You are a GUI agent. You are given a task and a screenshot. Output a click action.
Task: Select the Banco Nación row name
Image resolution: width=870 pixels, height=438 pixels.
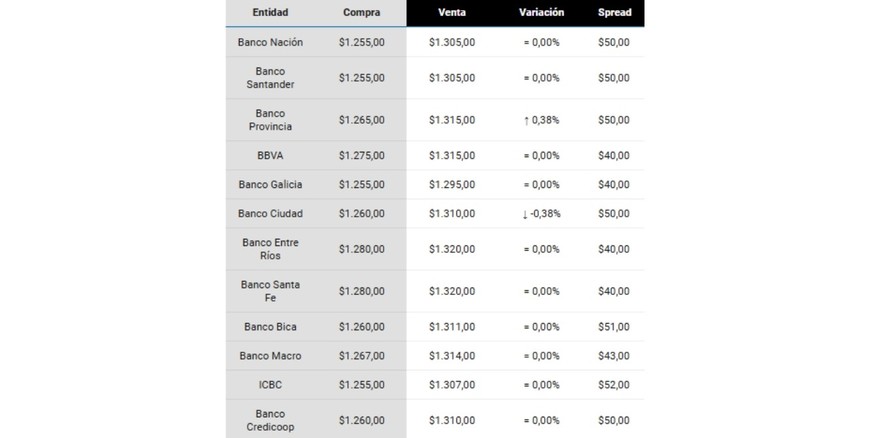click(270, 43)
